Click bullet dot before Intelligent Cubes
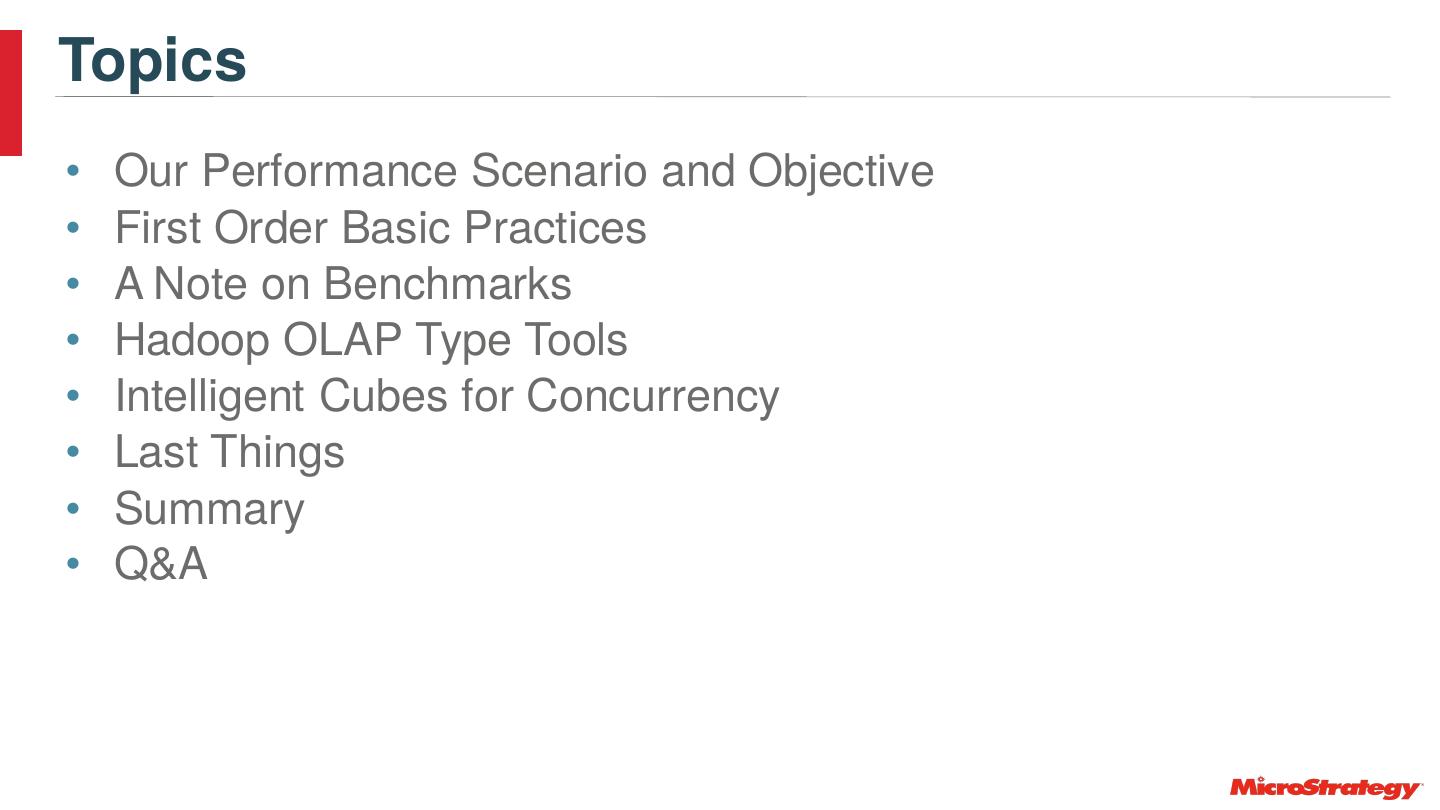This screenshot has height=810, width=1440. click(72, 396)
